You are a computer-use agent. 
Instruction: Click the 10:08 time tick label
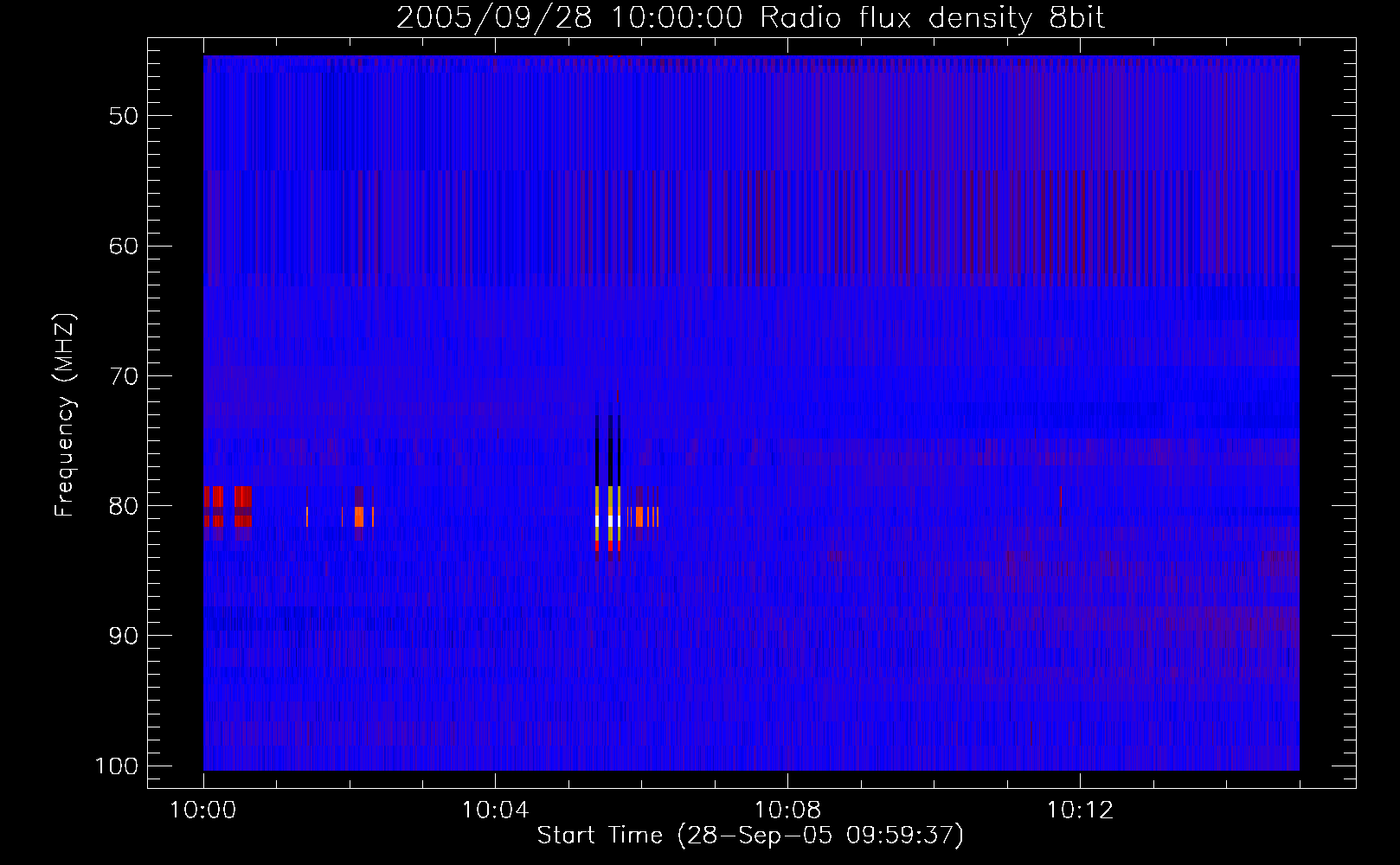(787, 811)
